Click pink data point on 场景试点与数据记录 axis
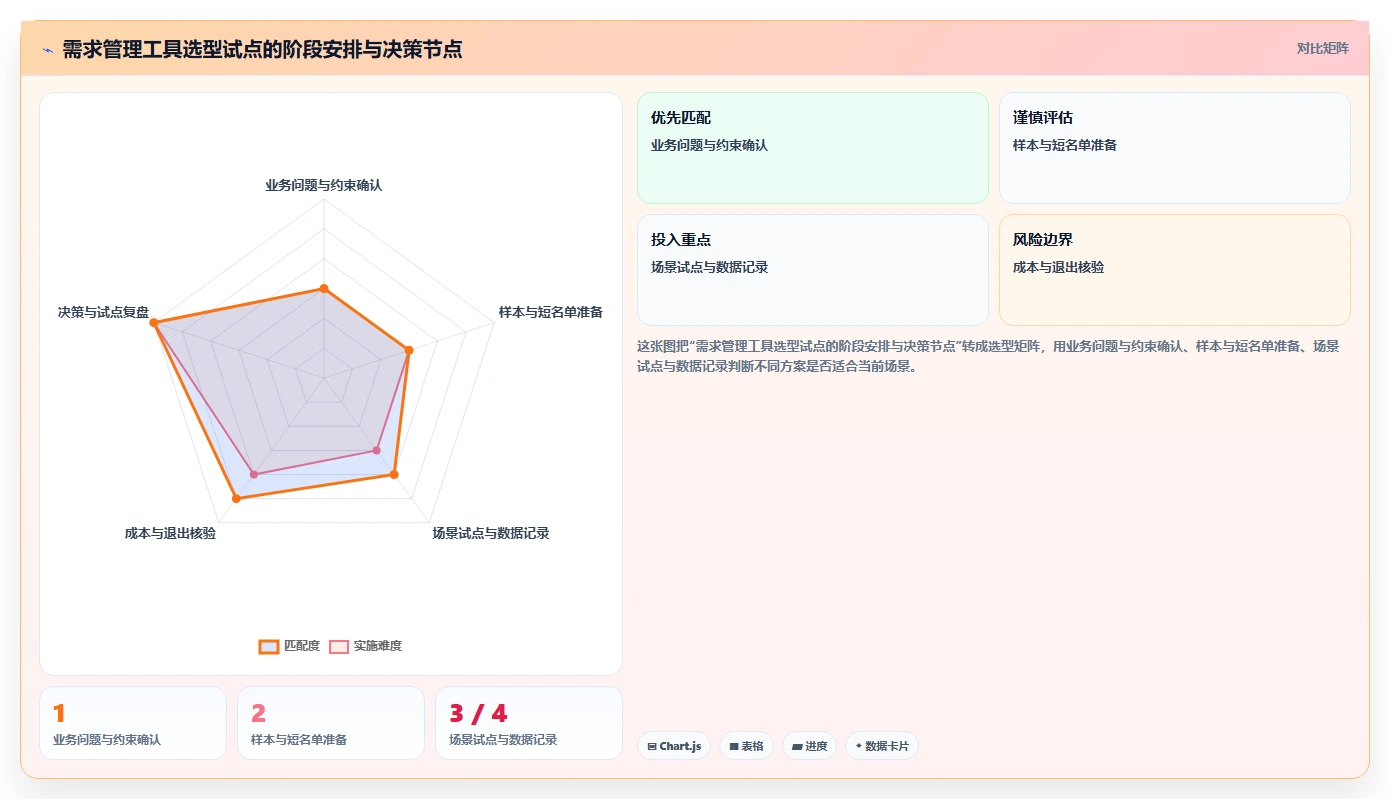Screen dimensions: 1390x799 [377, 450]
